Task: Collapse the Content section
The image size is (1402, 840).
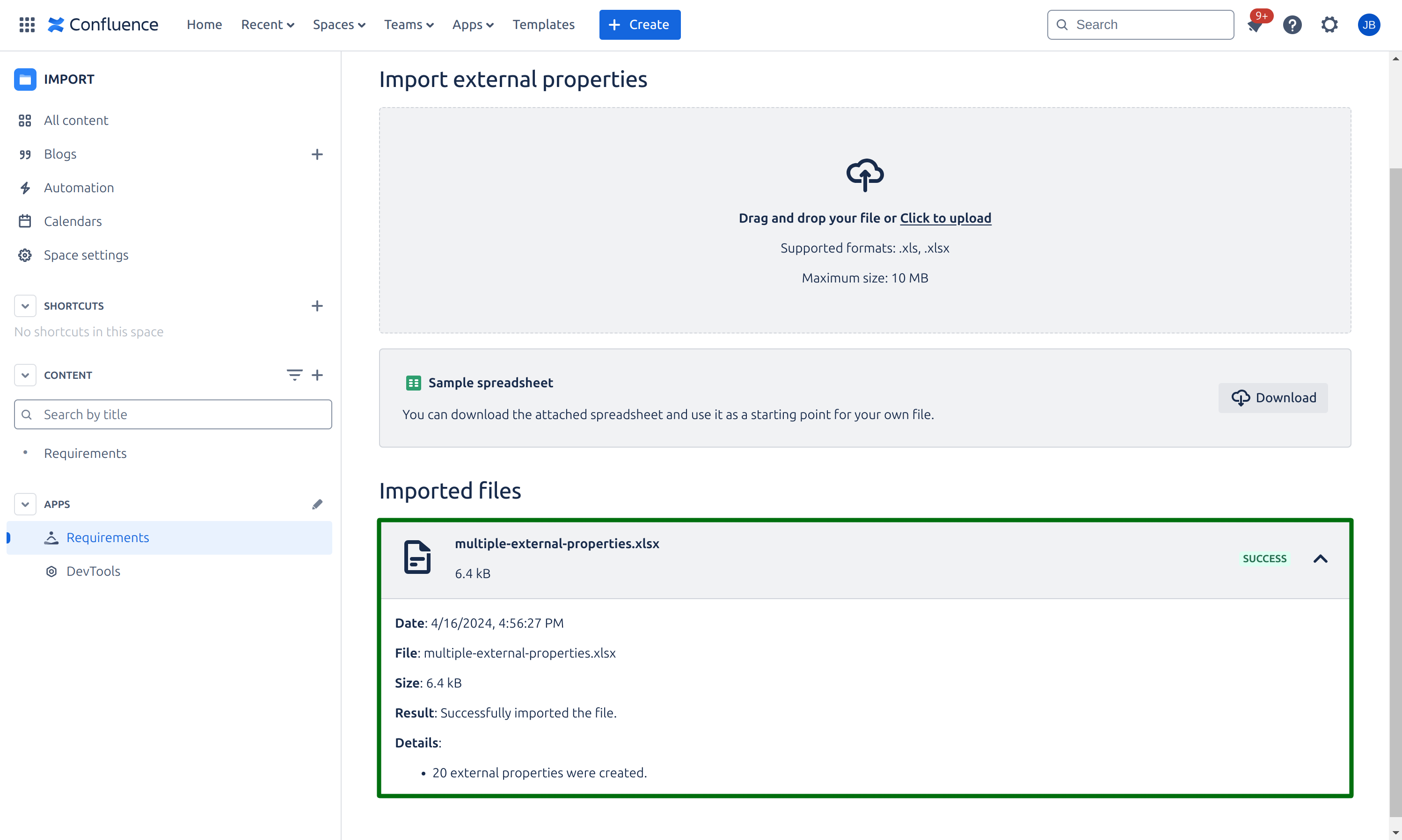Action: pos(25,375)
